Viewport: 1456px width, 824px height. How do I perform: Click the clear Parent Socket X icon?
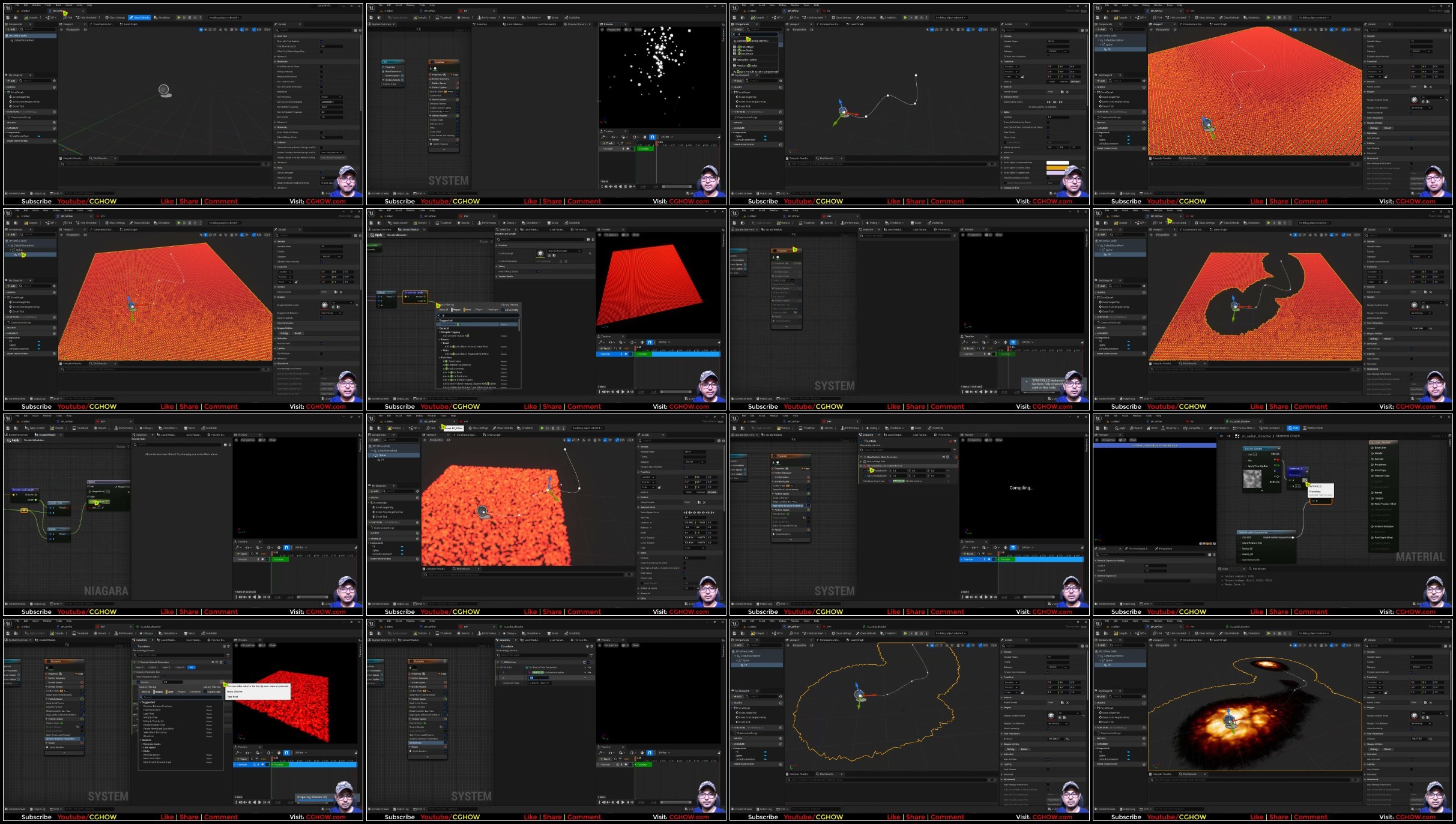[x=1068, y=92]
